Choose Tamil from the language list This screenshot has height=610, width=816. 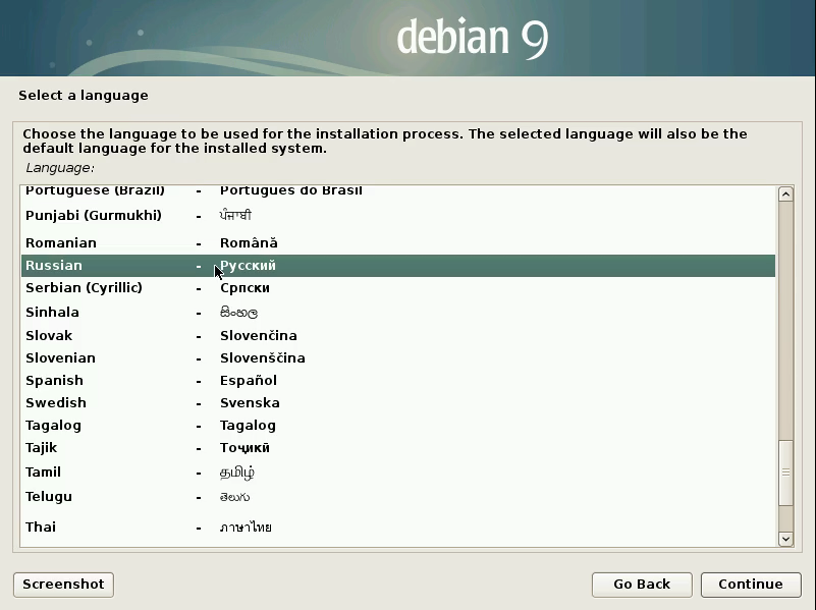pos(43,472)
